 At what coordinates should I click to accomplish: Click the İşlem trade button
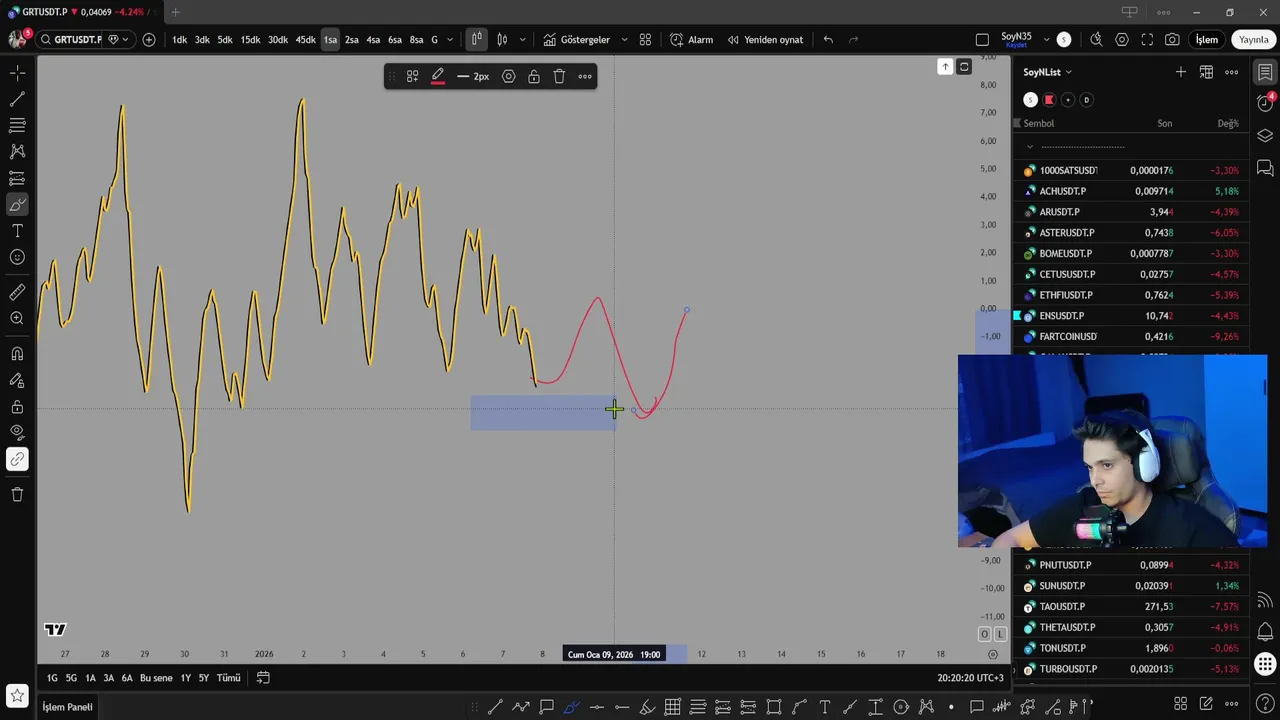coord(1207,40)
